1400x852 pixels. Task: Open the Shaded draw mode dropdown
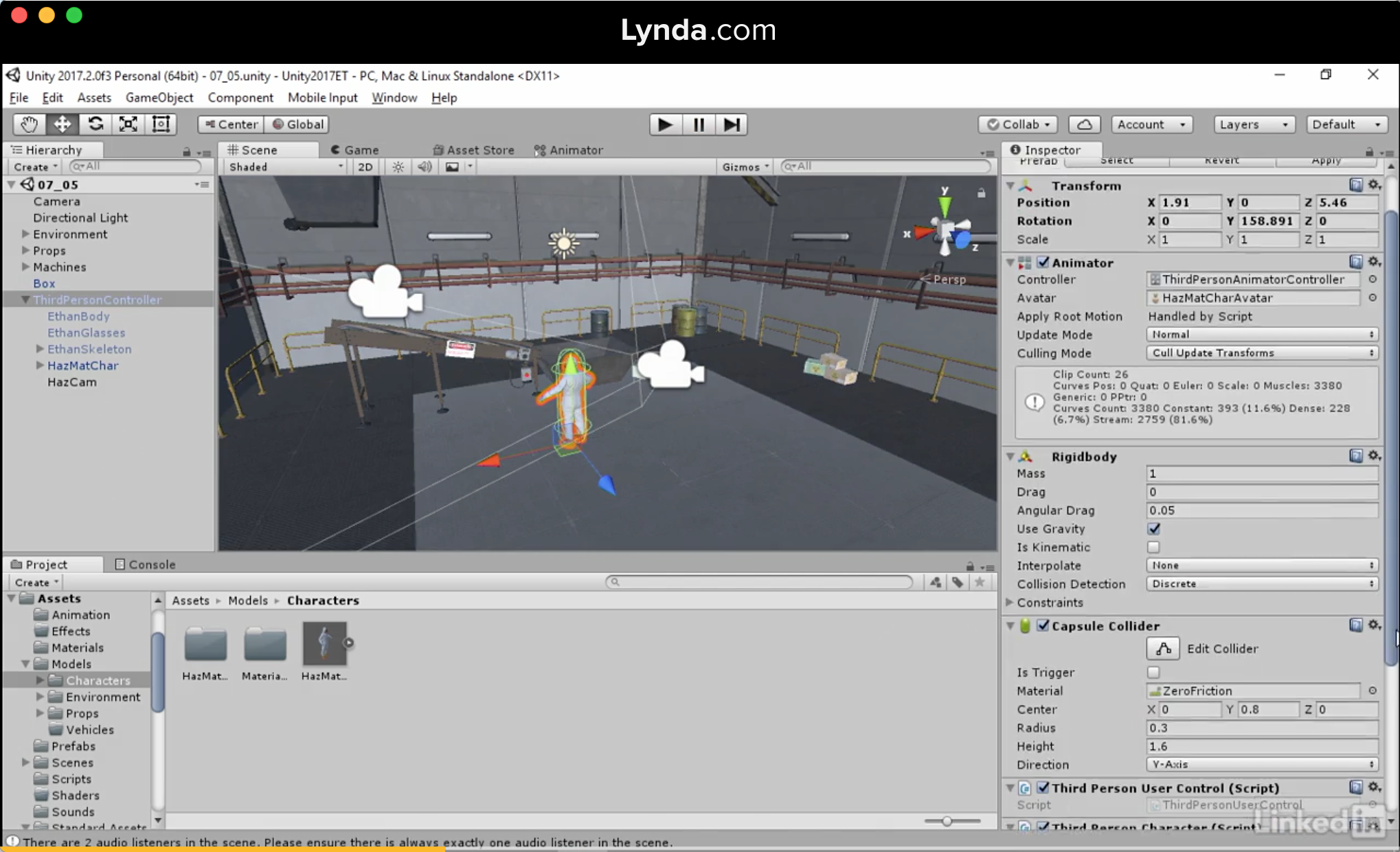[285, 167]
